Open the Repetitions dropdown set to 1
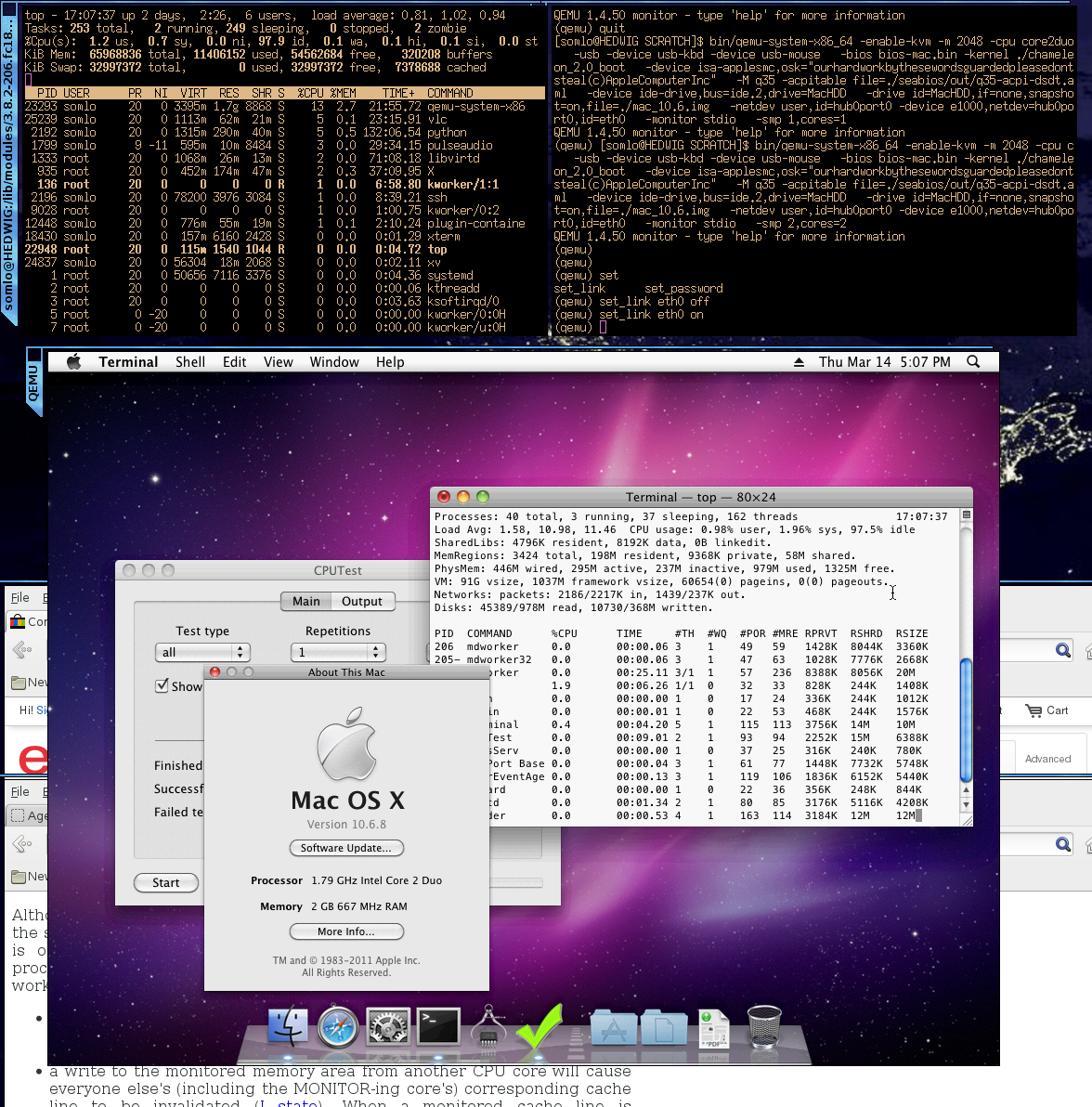Image resolution: width=1092 pixels, height=1107 pixels. (338, 652)
